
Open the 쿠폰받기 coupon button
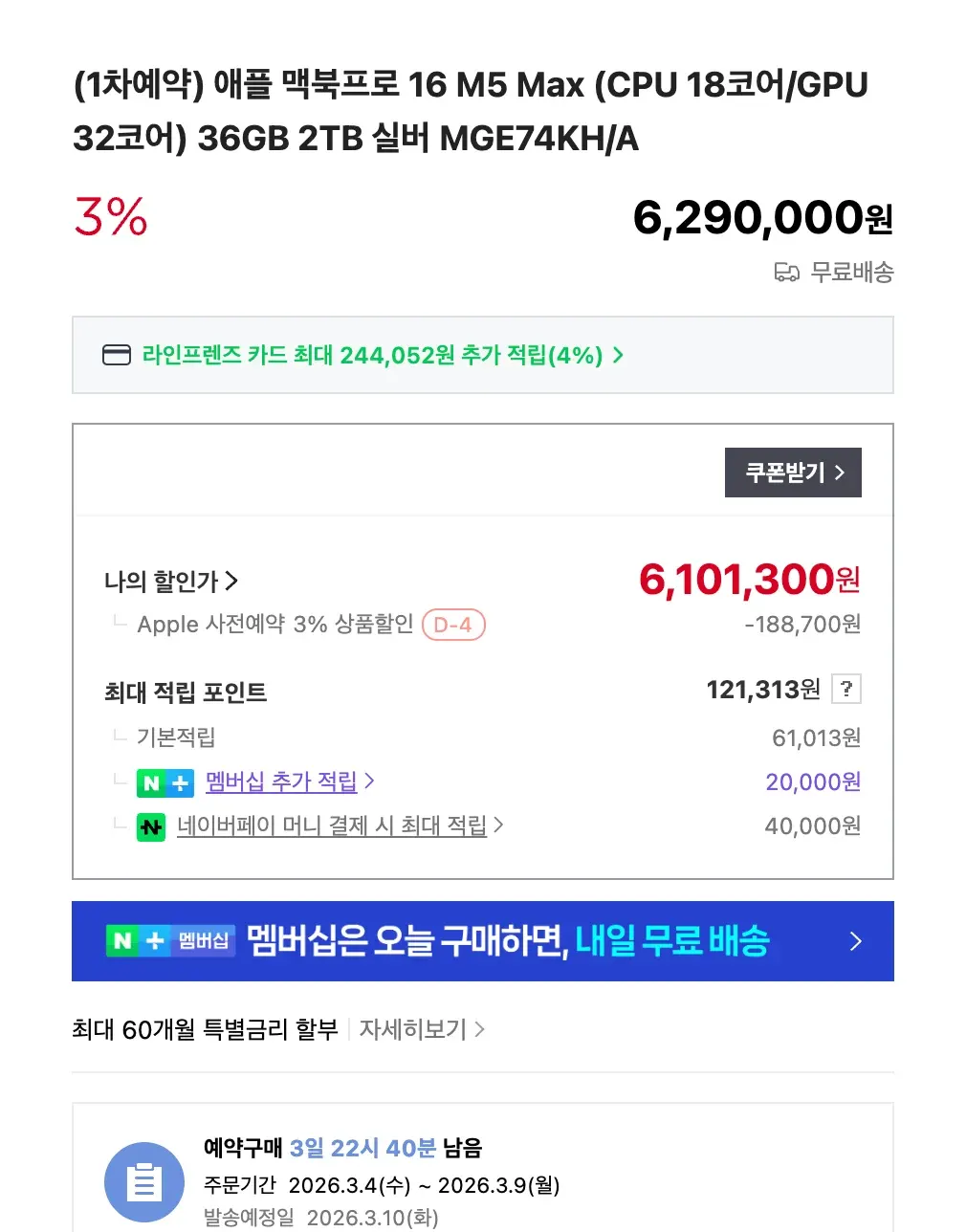[x=793, y=473]
